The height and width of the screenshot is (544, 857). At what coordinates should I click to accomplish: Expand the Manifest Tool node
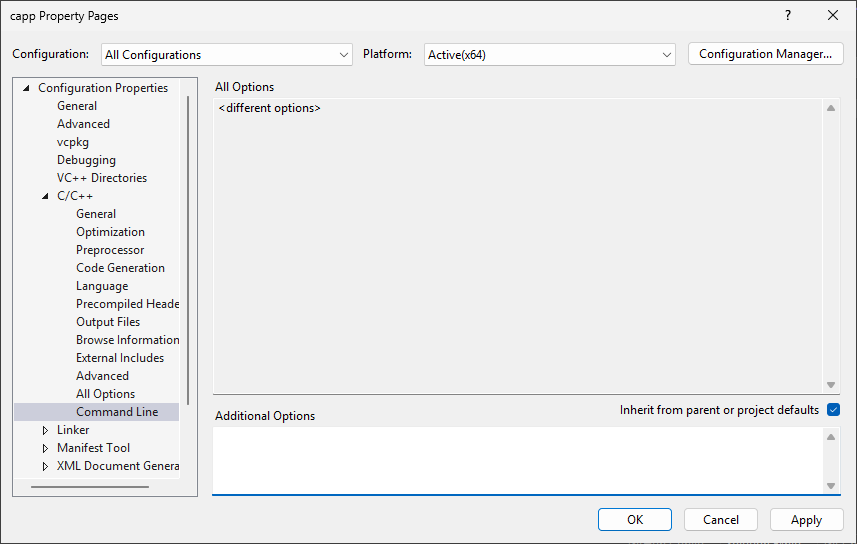(45, 448)
